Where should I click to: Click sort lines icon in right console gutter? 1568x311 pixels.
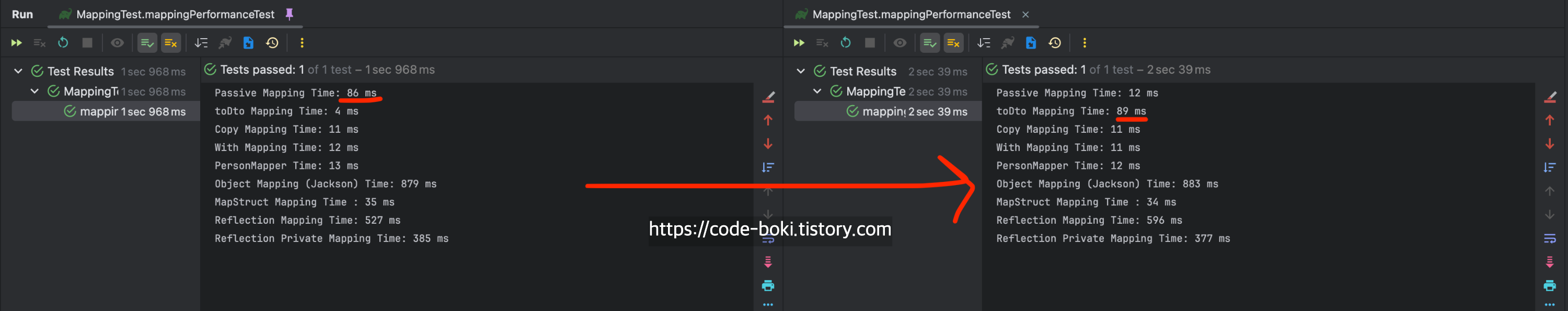click(x=1550, y=167)
